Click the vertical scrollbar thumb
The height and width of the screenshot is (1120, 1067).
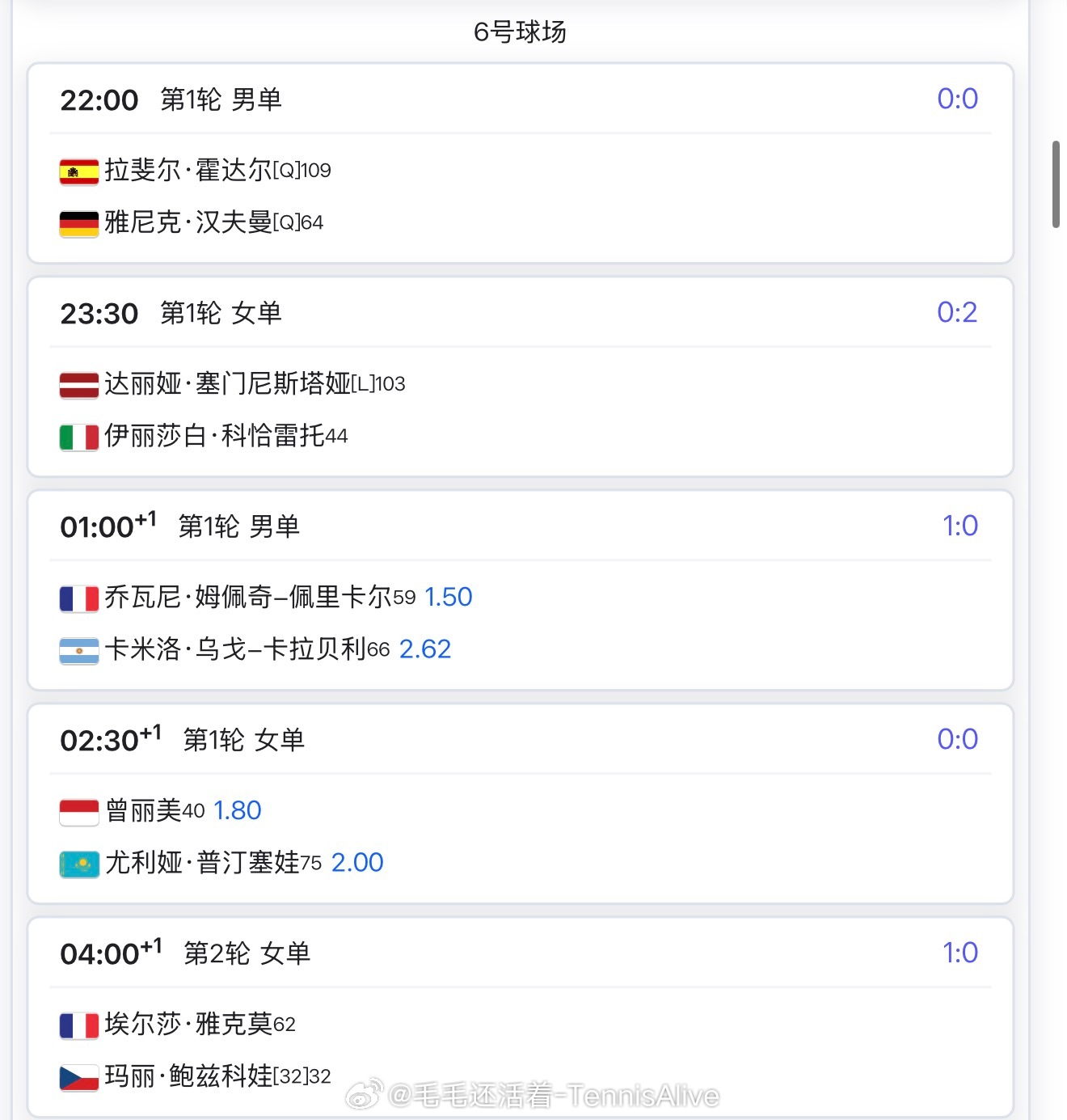pyautogui.click(x=1056, y=184)
